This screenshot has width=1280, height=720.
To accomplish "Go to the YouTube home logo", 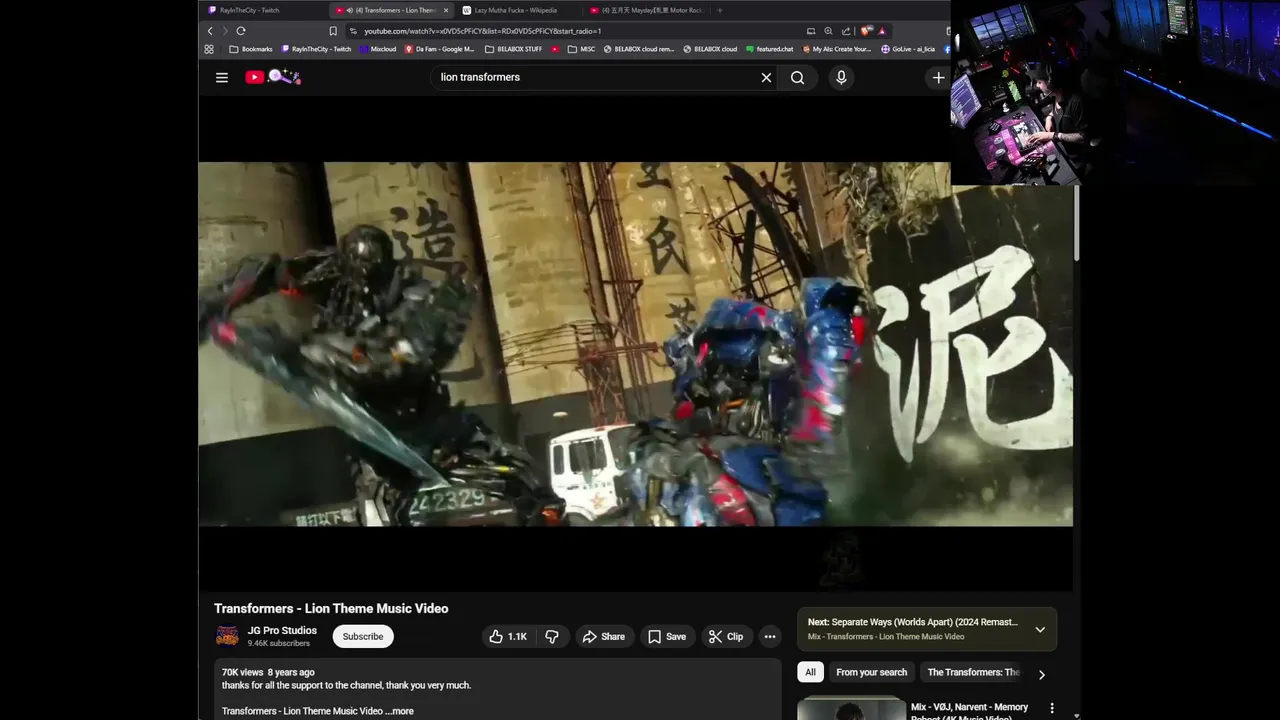I will (273, 77).
